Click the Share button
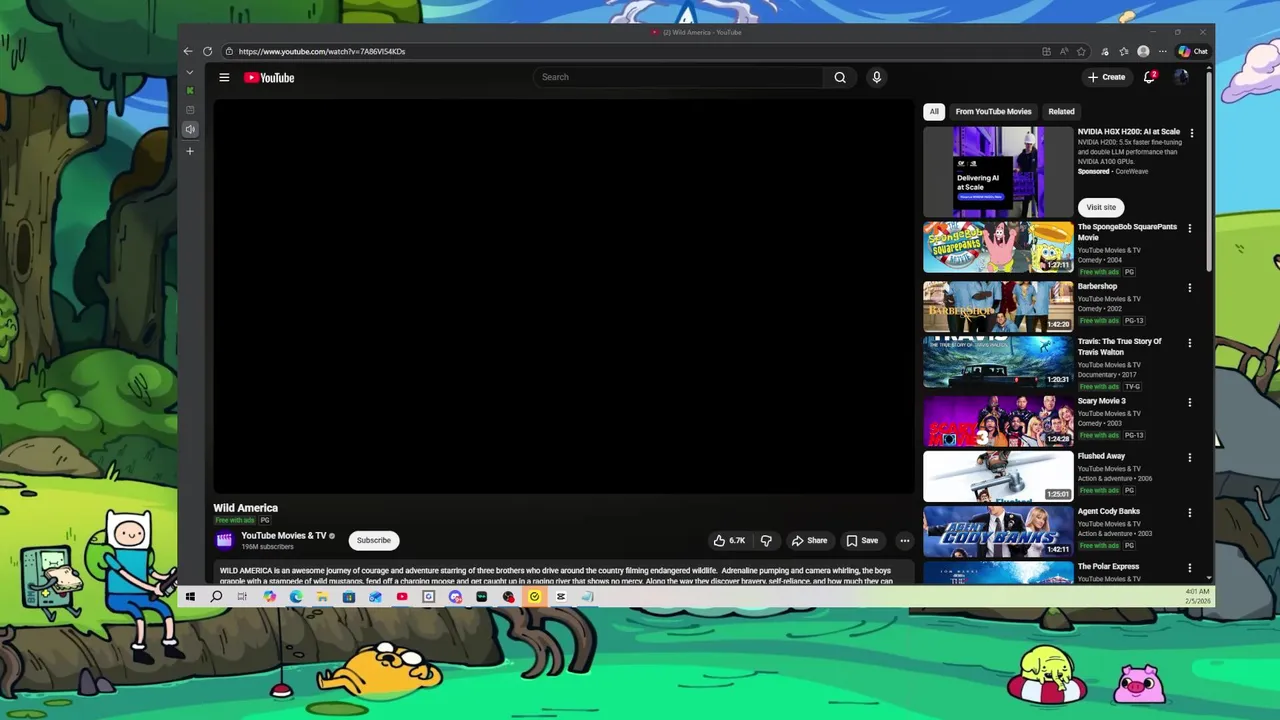 809,540
